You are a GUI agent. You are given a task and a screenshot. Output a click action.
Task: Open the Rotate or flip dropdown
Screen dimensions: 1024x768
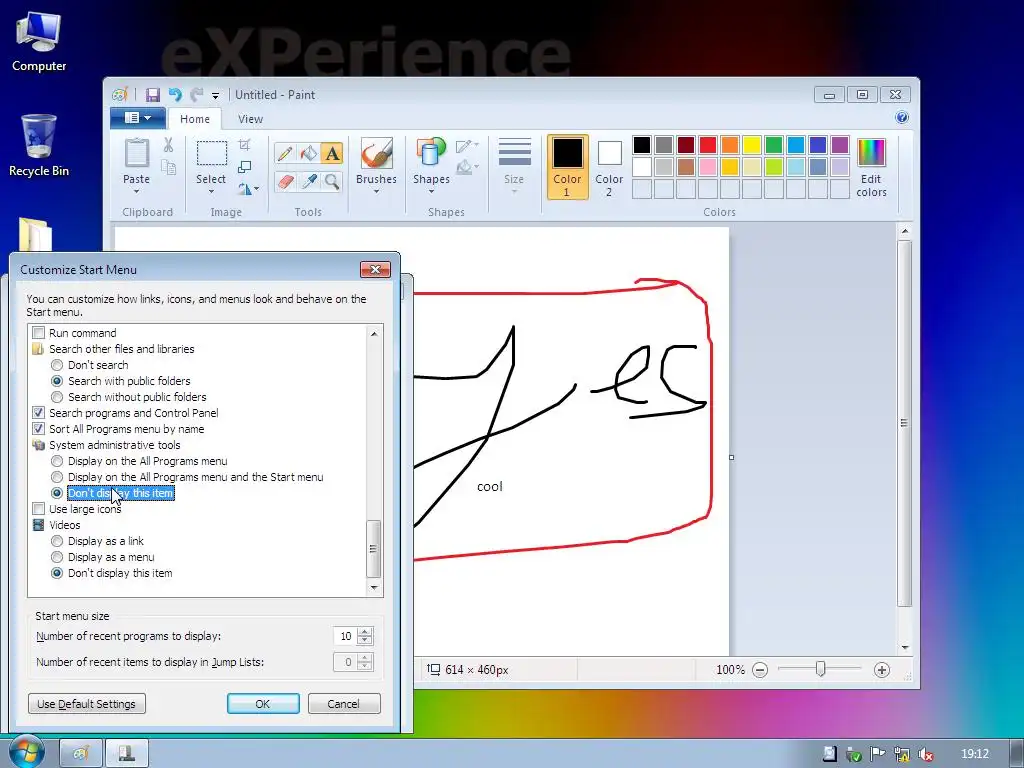coord(248,189)
